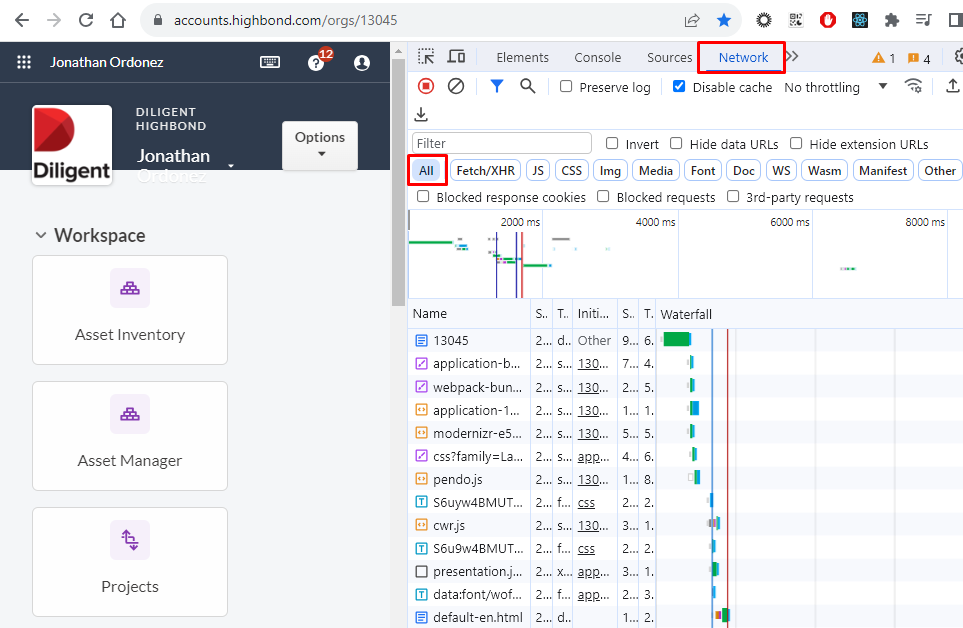Bookmark page using the star icon

[x=724, y=20]
